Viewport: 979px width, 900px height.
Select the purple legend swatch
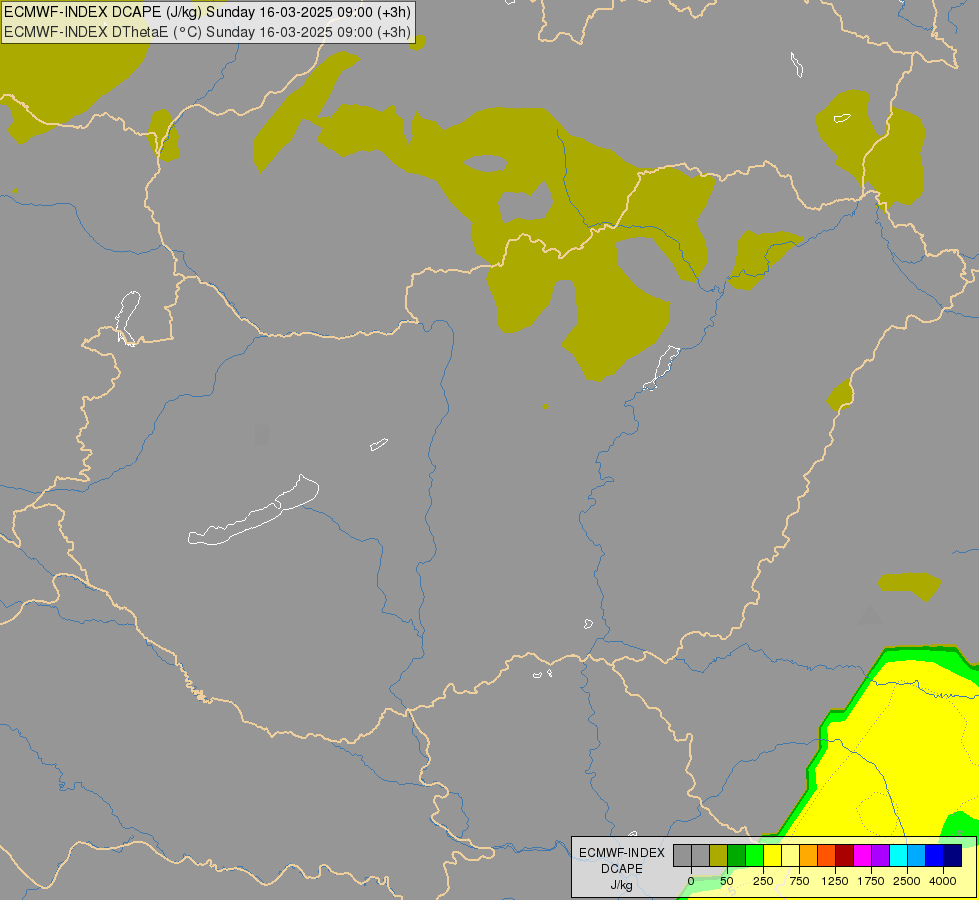[881, 856]
